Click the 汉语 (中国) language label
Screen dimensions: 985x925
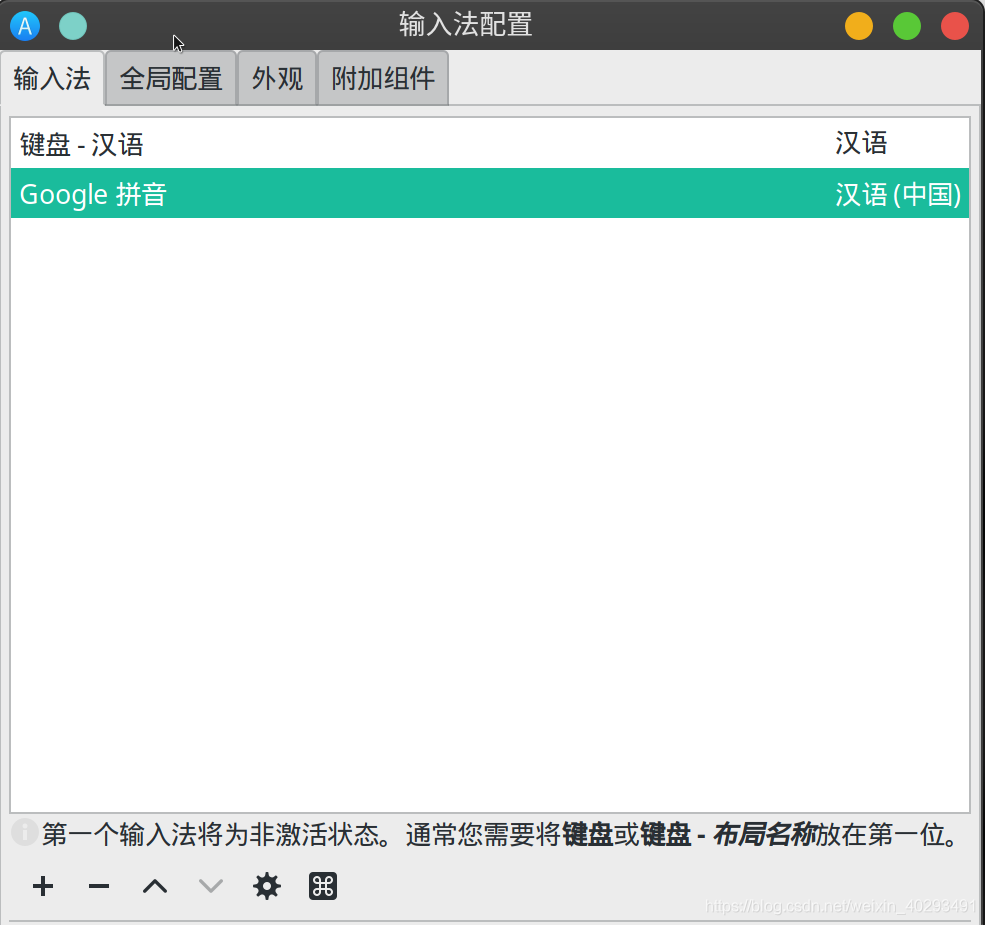[898, 194]
